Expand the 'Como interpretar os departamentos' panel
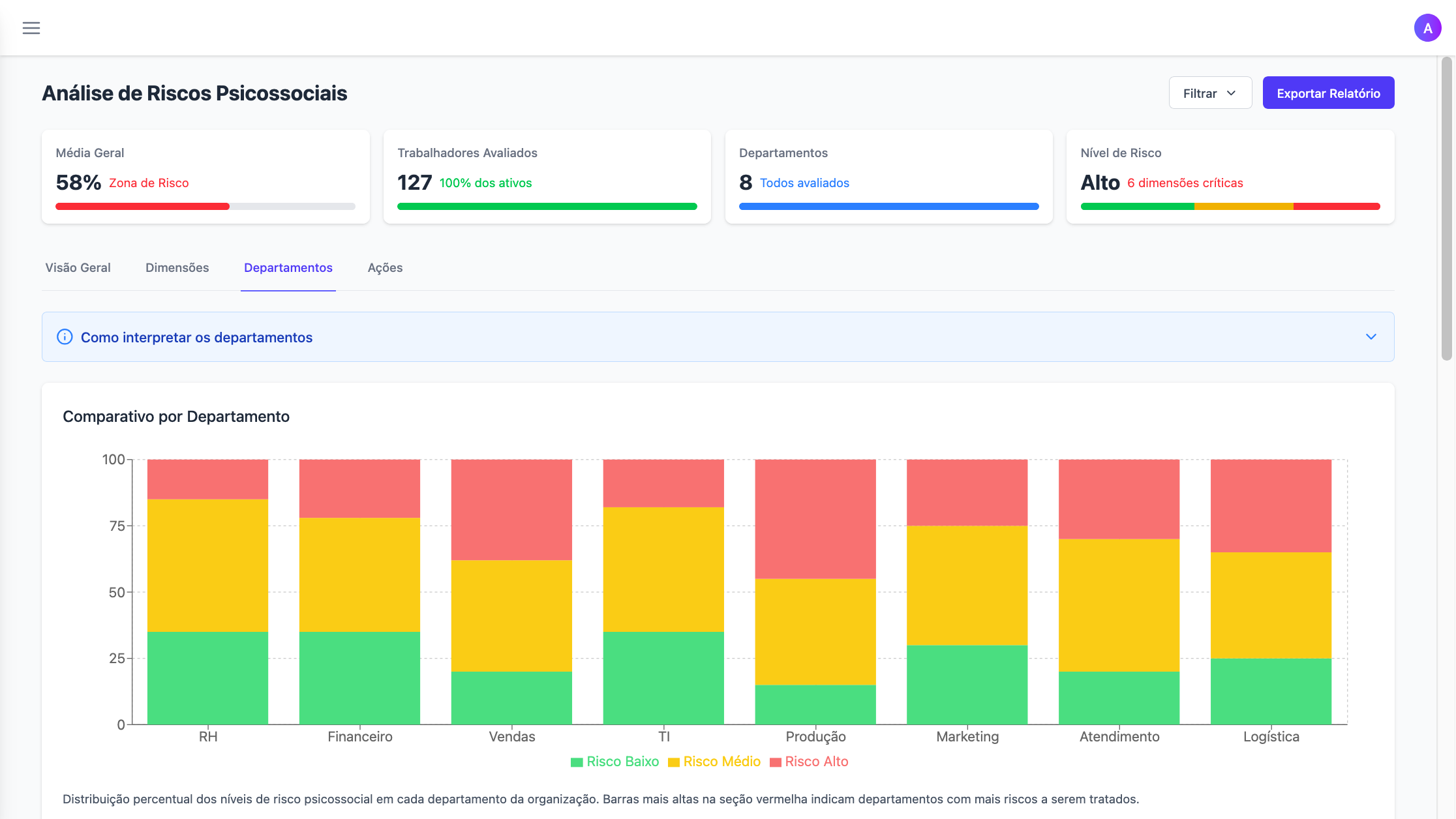The image size is (1456, 819). (197, 337)
